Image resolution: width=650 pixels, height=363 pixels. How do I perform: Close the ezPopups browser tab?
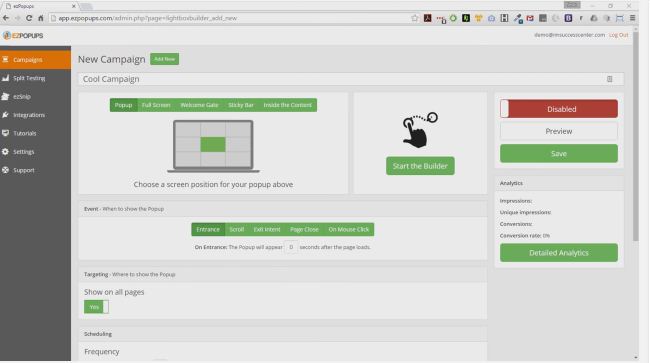point(73,6)
